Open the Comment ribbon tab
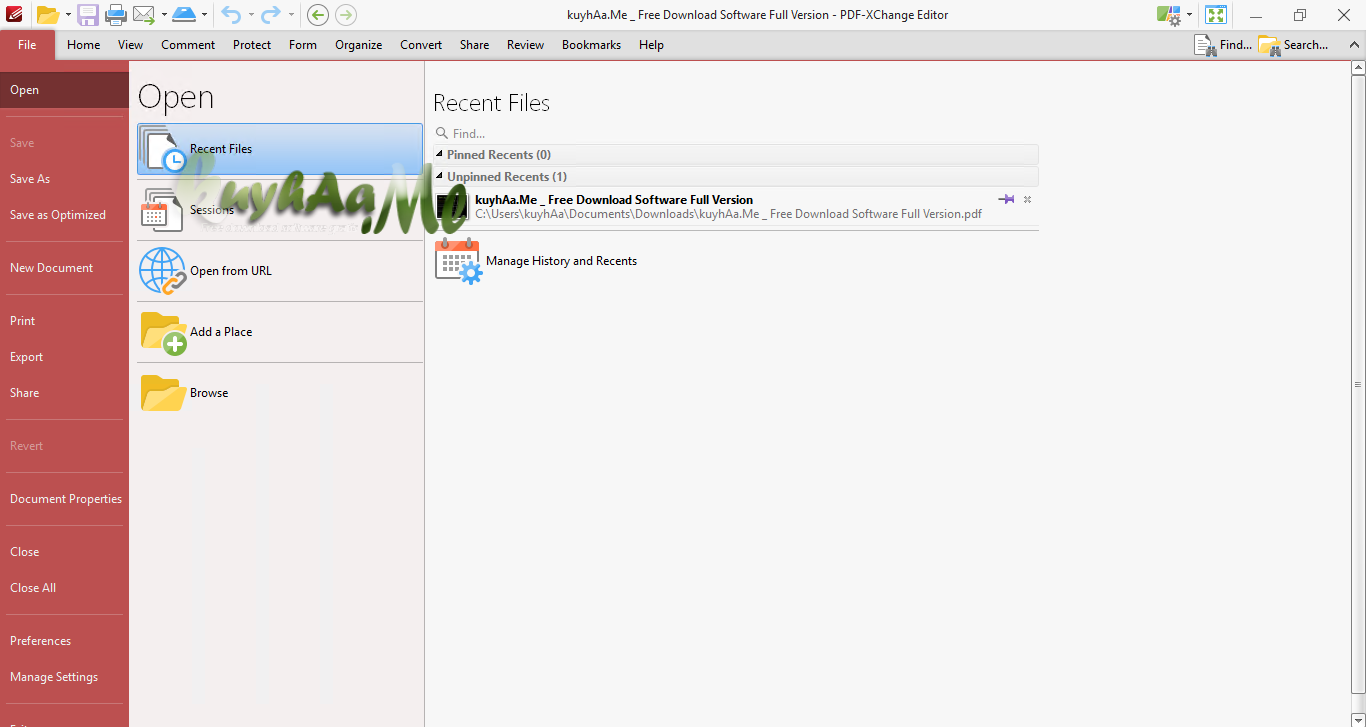 coord(188,45)
